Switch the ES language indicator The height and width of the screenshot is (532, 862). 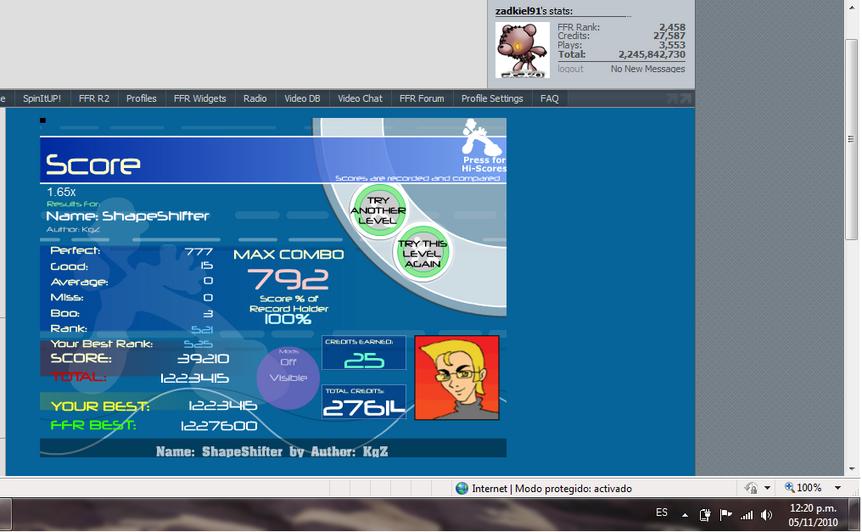point(661,512)
